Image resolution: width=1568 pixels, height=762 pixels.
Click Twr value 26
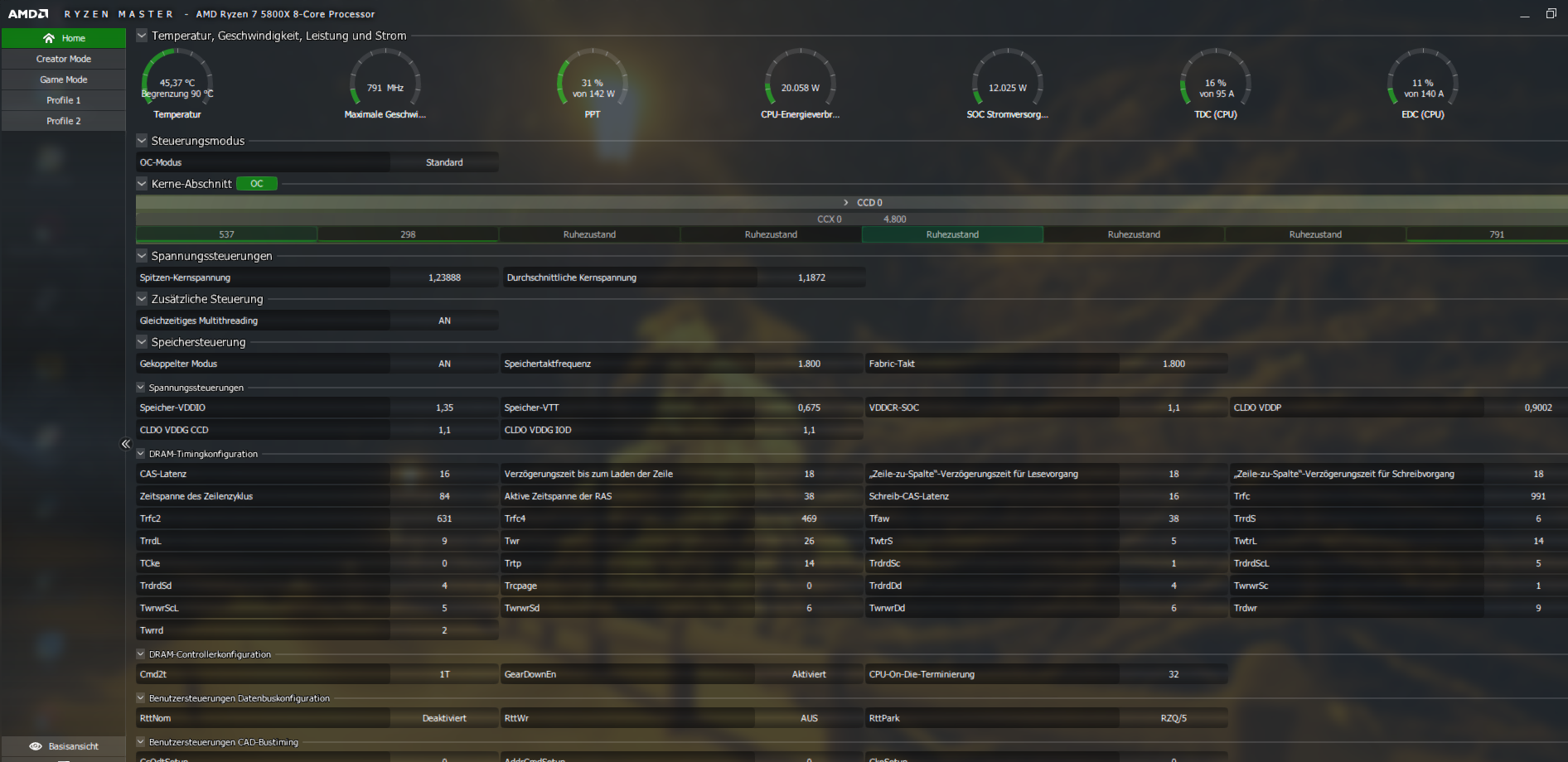pos(809,541)
